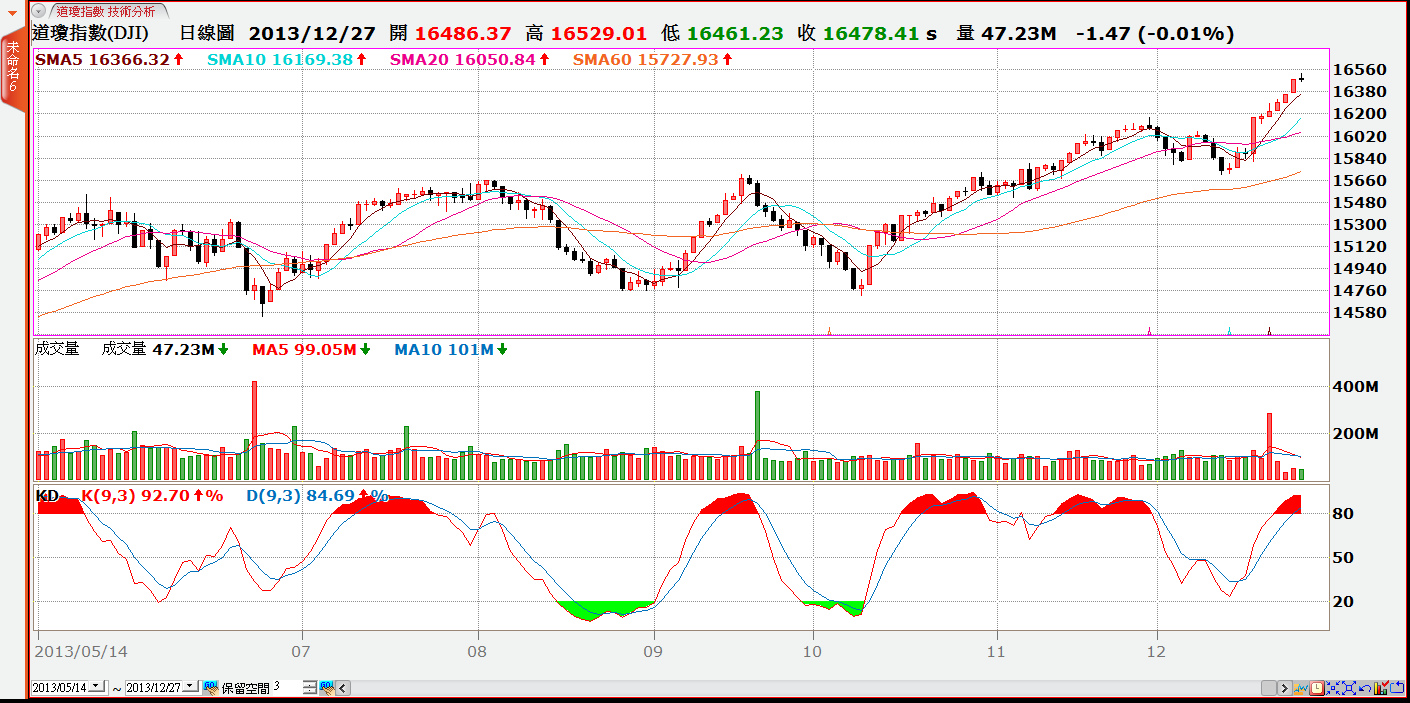Adjust the 保留空間 stepper control
The width and height of the screenshot is (1410, 703).
[x=311, y=687]
